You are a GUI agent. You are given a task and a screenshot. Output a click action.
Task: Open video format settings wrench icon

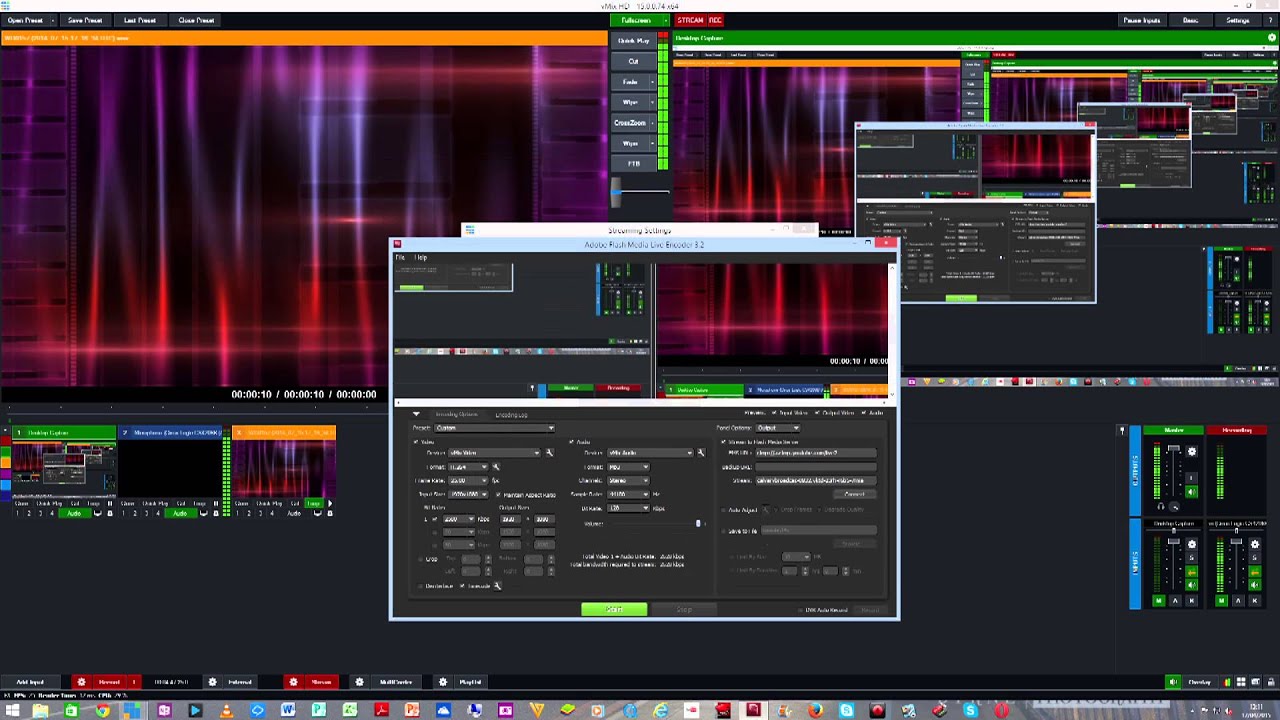[496, 467]
